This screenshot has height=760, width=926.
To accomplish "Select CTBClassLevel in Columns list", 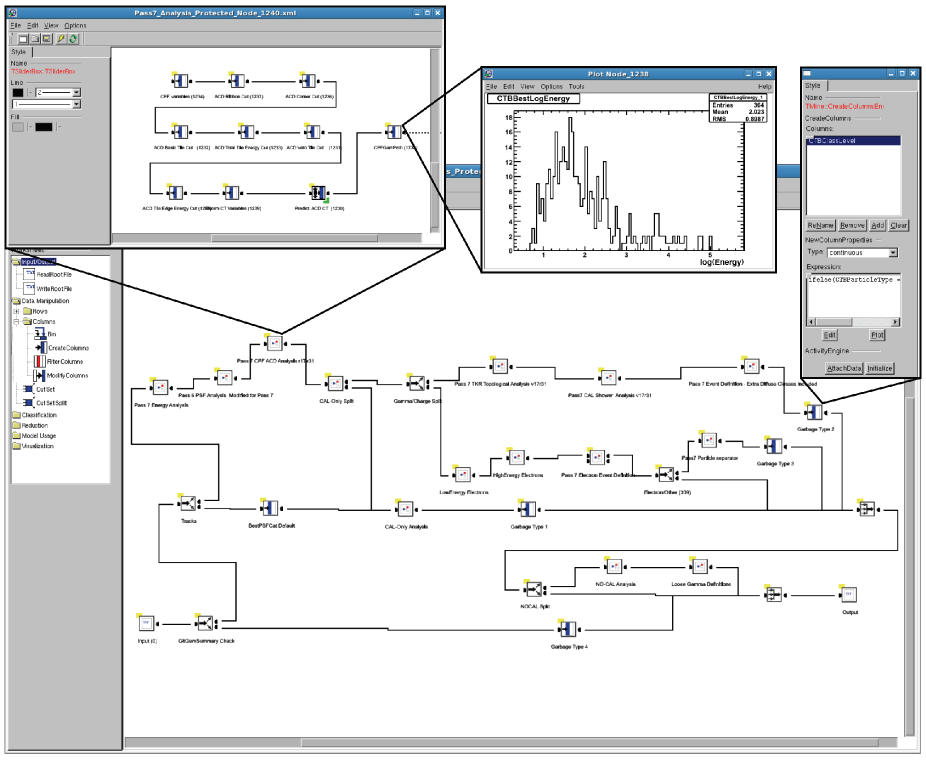I will [853, 141].
